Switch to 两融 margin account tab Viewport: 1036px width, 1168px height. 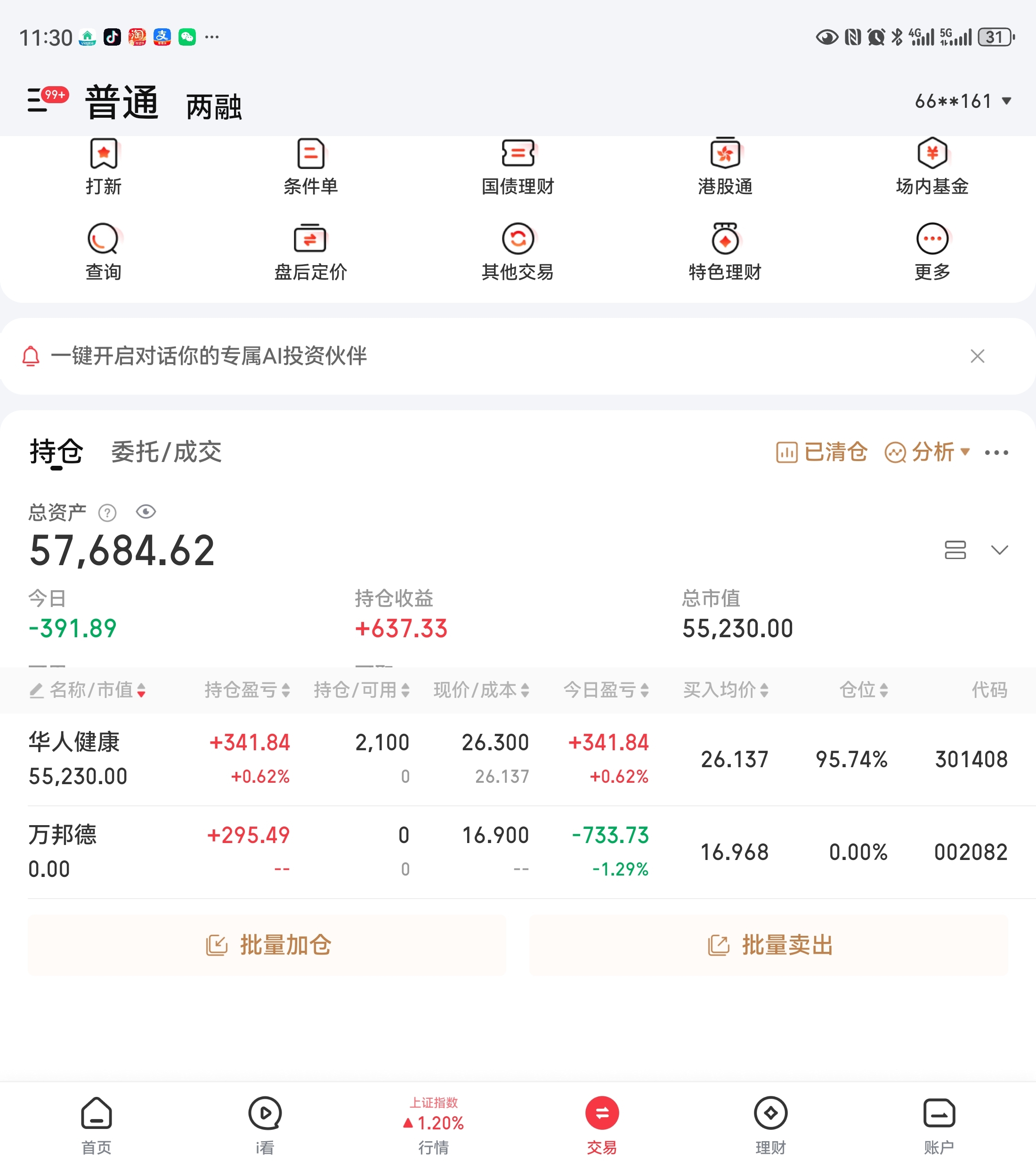[x=214, y=107]
